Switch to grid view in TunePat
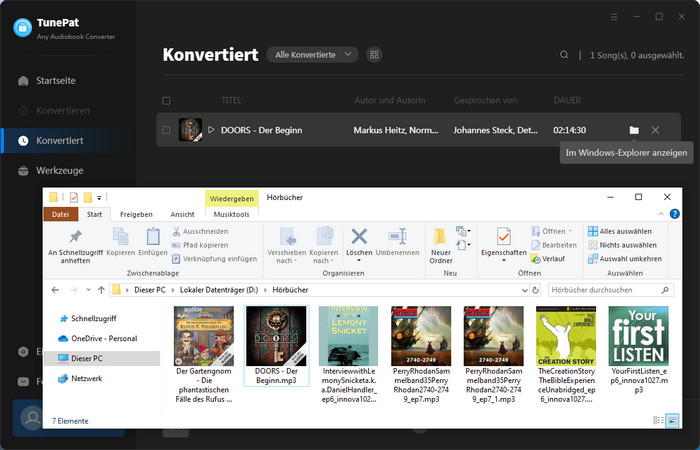 click(x=374, y=55)
